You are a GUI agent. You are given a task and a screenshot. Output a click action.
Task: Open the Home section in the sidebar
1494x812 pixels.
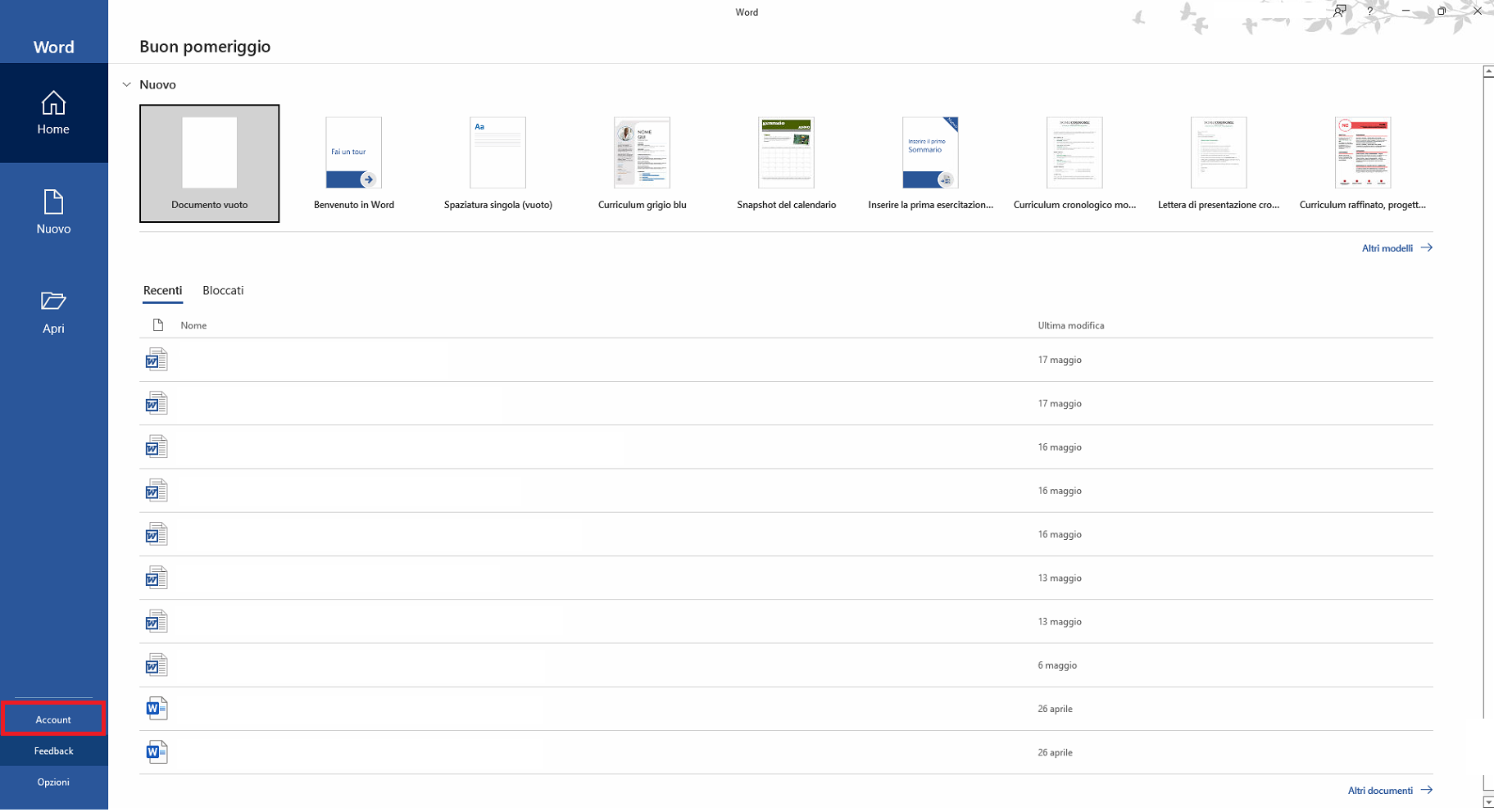pyautogui.click(x=53, y=113)
